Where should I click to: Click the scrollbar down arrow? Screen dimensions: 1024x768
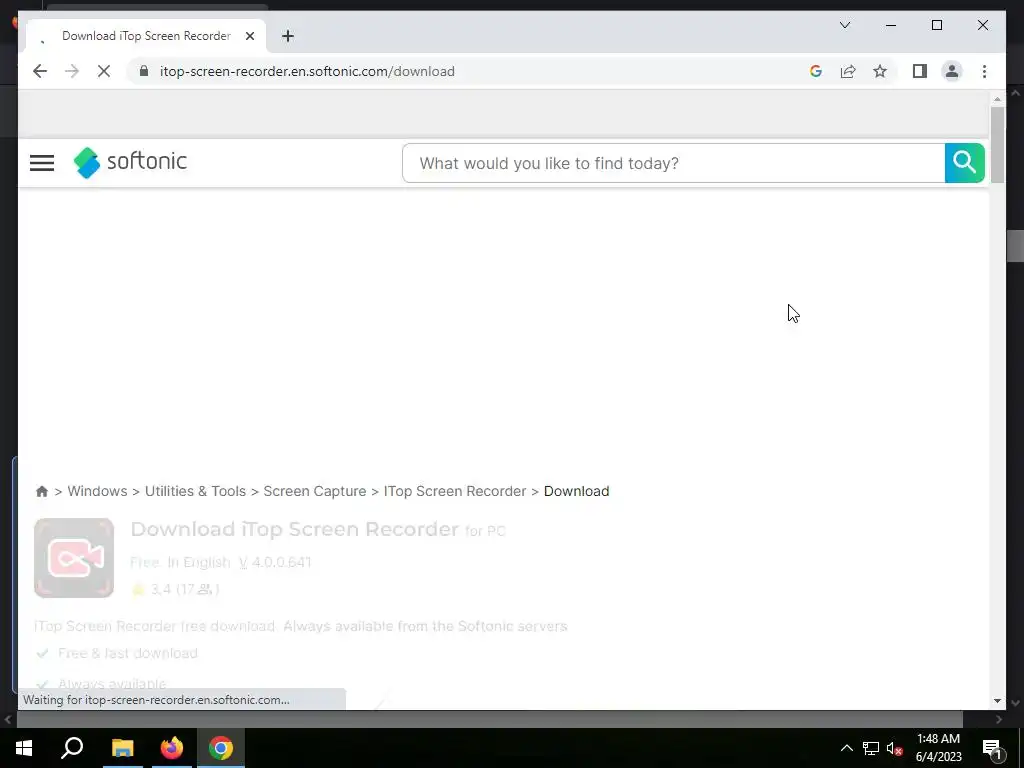(997, 701)
